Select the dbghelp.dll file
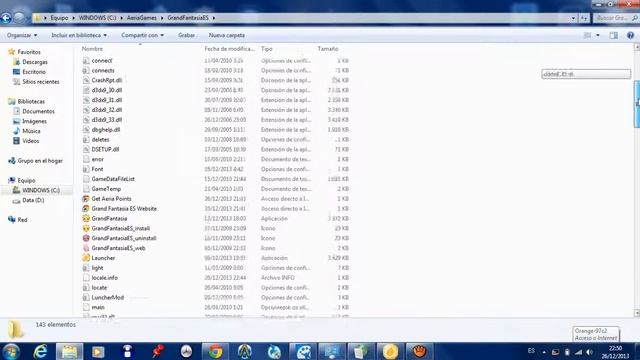The height and width of the screenshot is (360, 640). point(105,130)
